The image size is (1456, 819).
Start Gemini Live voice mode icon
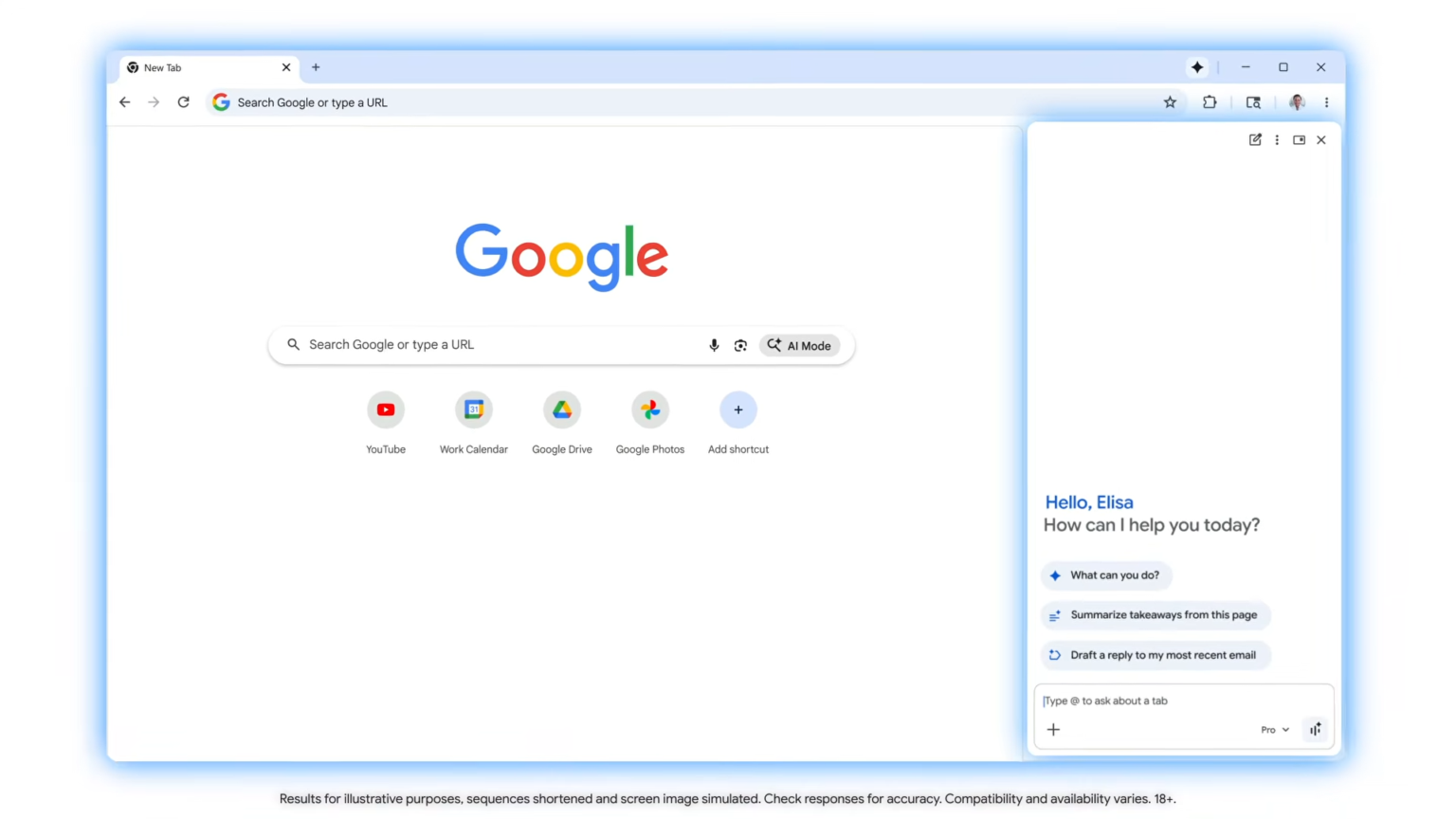[x=1316, y=729]
